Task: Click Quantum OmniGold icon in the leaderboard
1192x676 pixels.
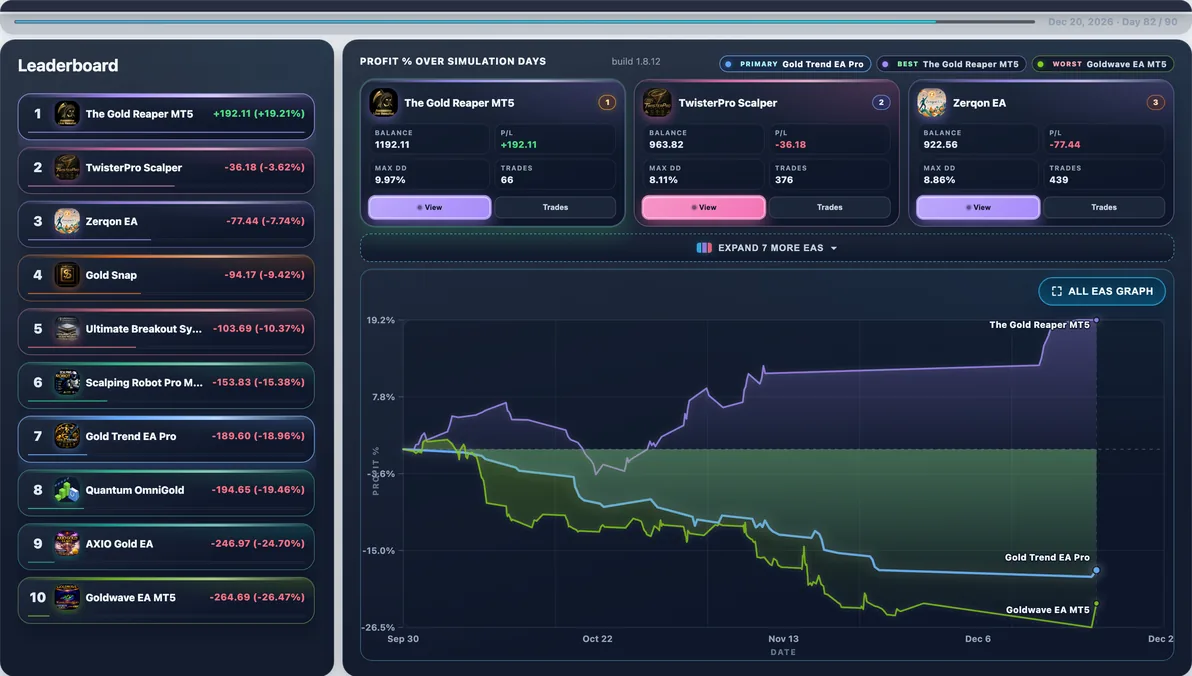Action: tap(67, 490)
